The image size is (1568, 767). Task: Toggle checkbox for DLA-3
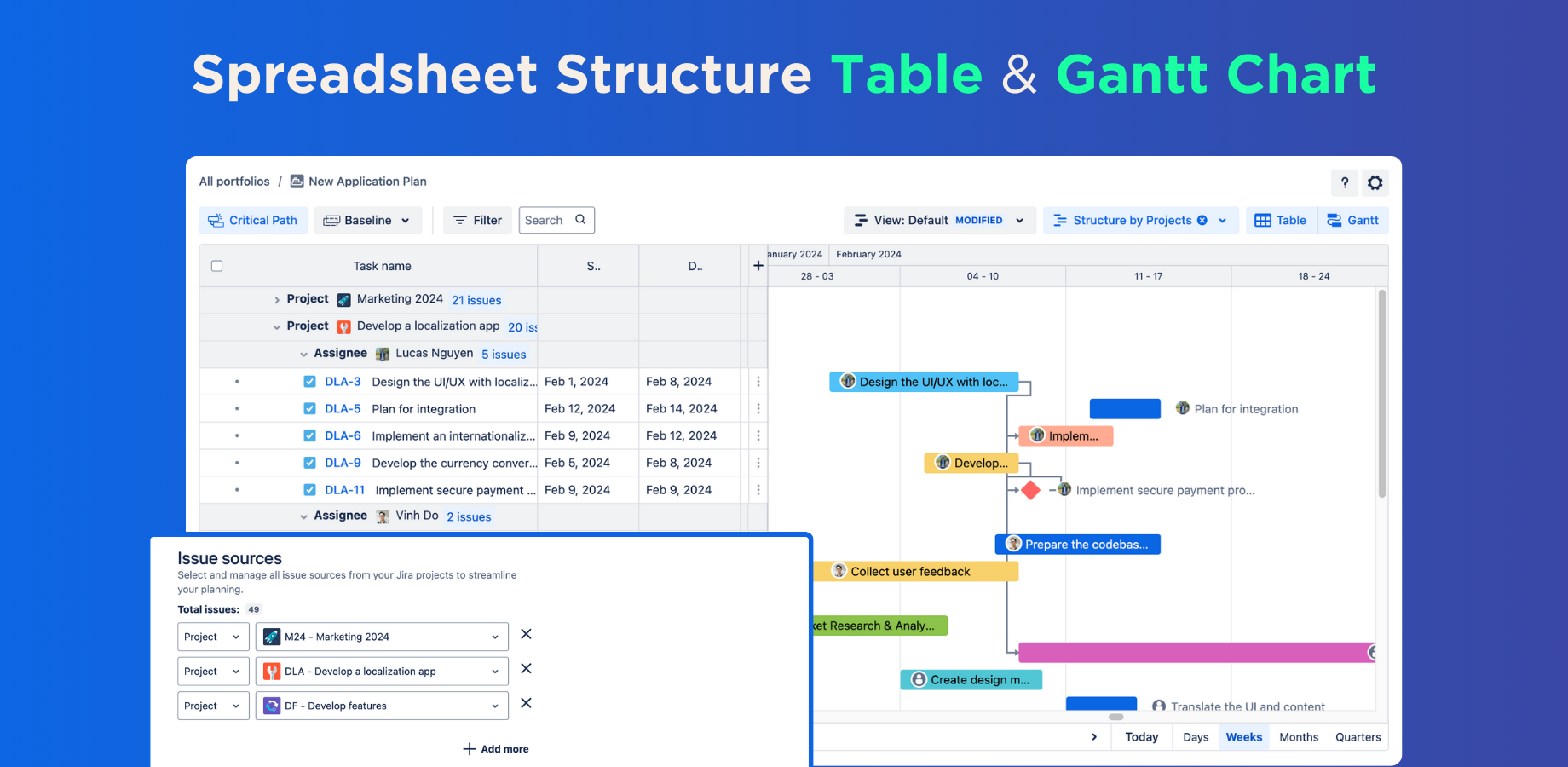click(309, 382)
